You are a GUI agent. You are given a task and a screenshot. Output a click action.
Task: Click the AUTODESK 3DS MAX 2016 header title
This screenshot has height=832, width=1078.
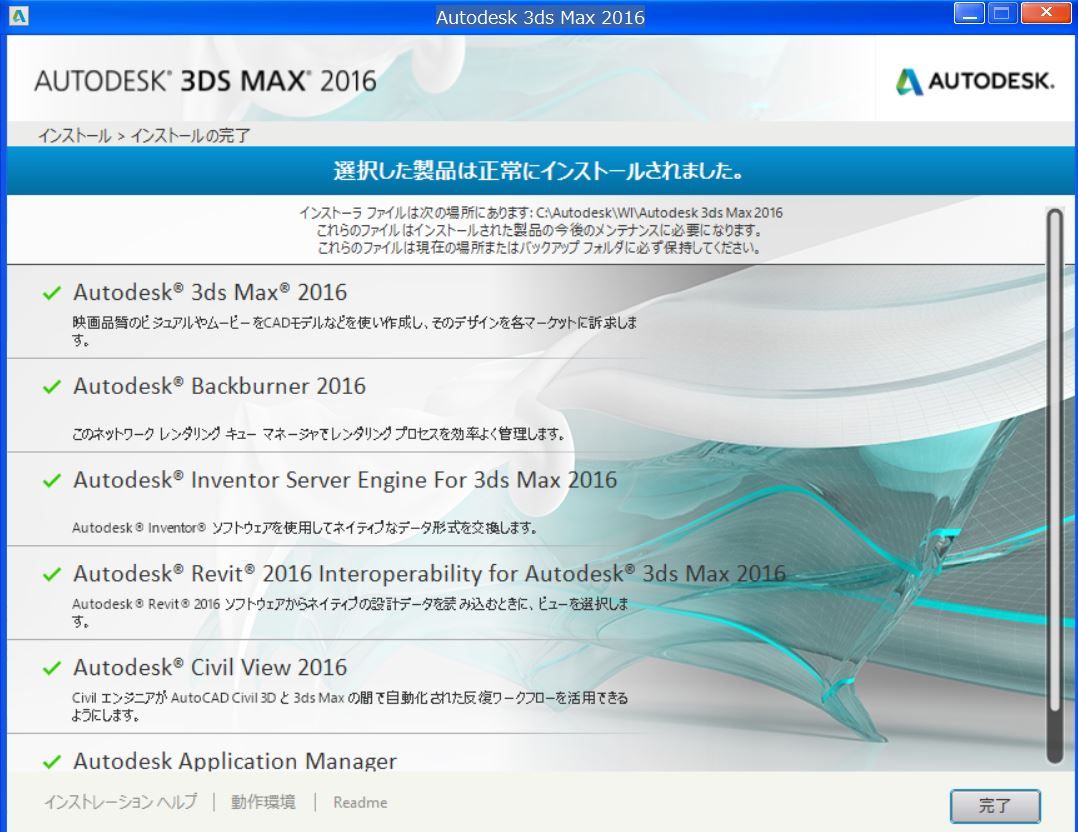click(x=205, y=81)
